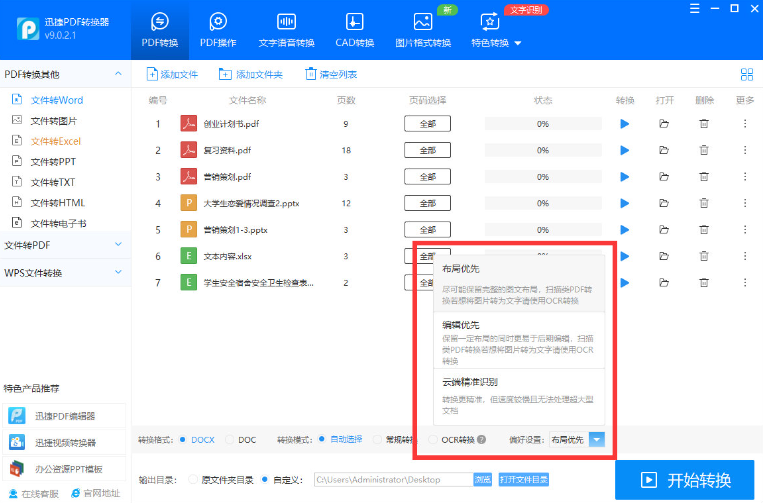Choose 云端精准识别 preference option
Viewport: 763px width, 503px height.
[519, 397]
